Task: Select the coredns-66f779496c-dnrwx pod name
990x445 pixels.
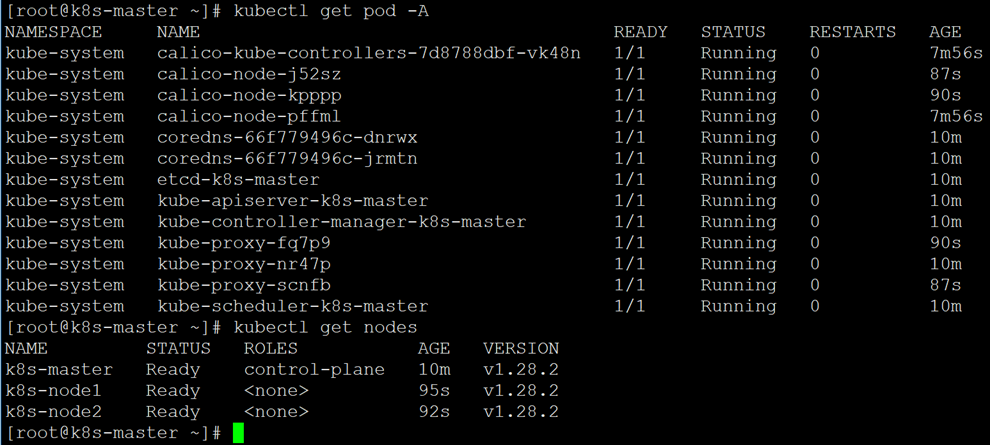Action: pos(287,138)
